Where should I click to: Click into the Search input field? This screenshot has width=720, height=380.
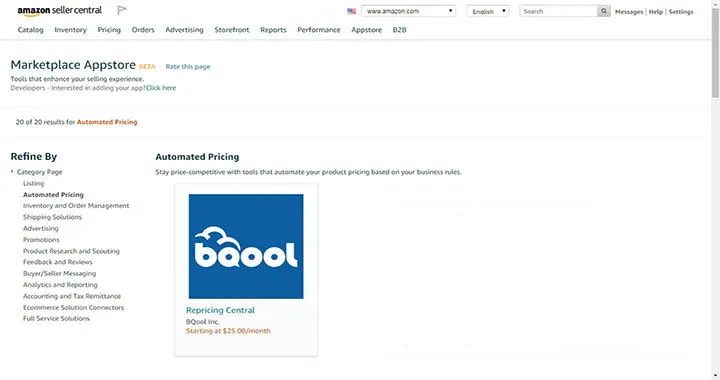pyautogui.click(x=558, y=11)
